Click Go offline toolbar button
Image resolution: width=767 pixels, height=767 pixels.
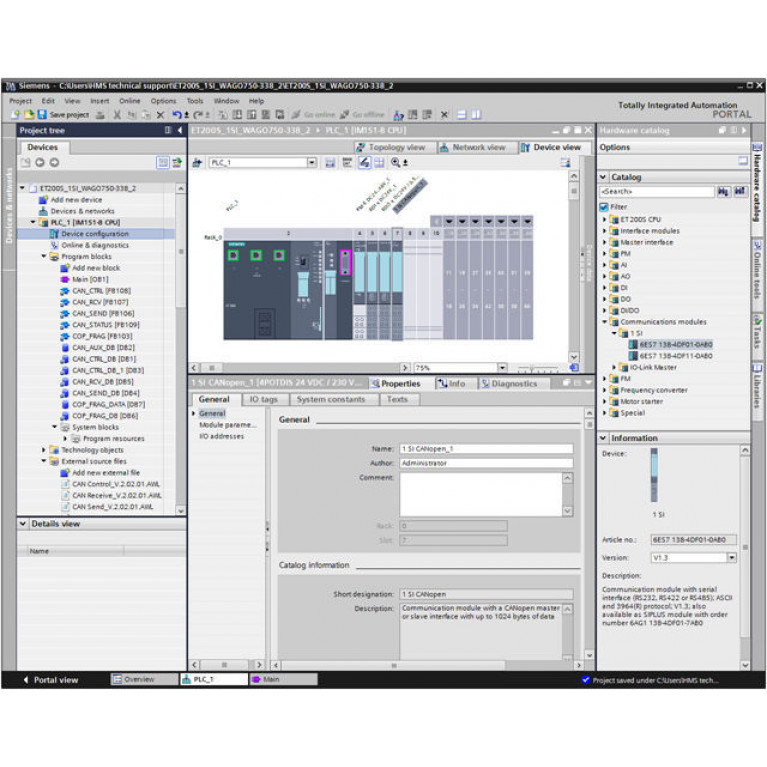[x=362, y=115]
